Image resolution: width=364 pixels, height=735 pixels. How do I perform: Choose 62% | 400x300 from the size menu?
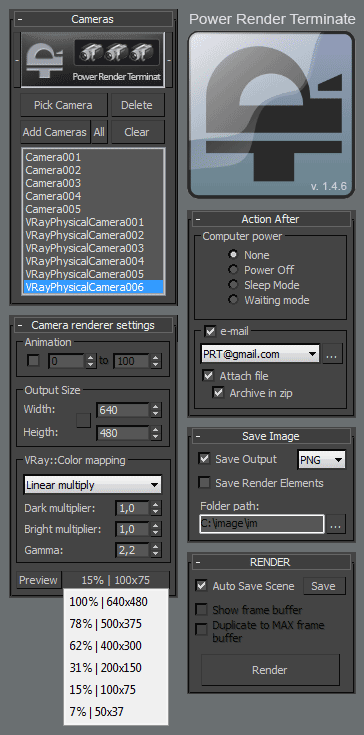[x=116, y=646]
